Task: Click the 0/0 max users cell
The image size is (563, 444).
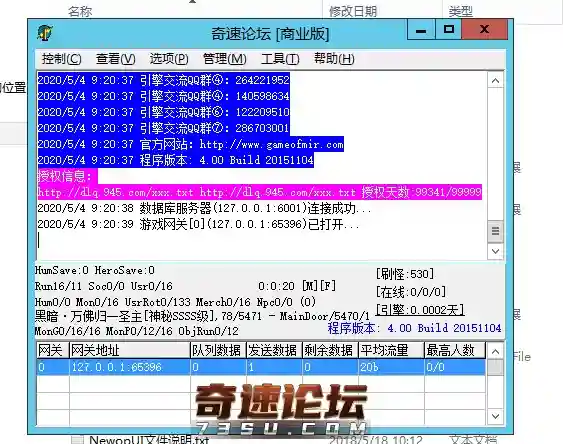Action: 455,367
